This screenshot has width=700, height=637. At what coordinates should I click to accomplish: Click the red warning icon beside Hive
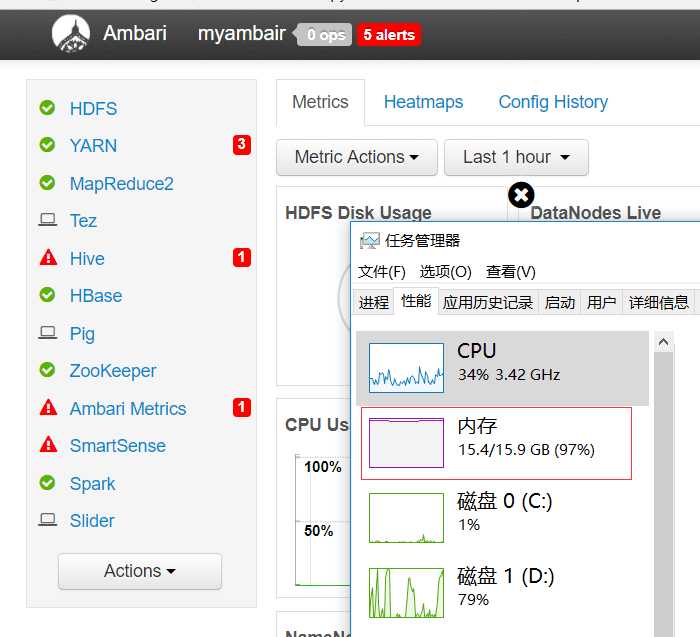tap(48, 258)
